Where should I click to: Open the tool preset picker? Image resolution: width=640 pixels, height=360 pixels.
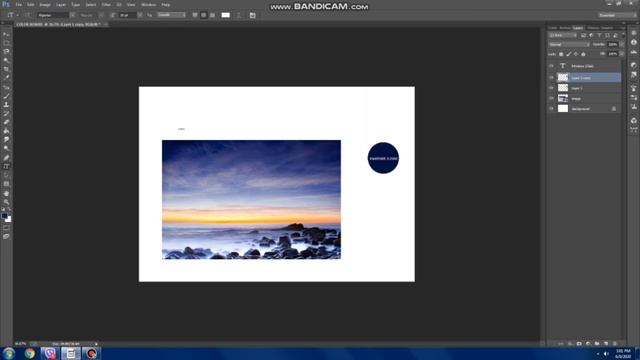pos(12,15)
